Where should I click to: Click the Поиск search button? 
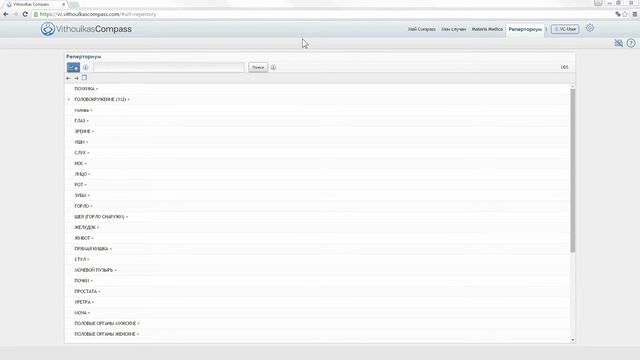click(x=258, y=67)
